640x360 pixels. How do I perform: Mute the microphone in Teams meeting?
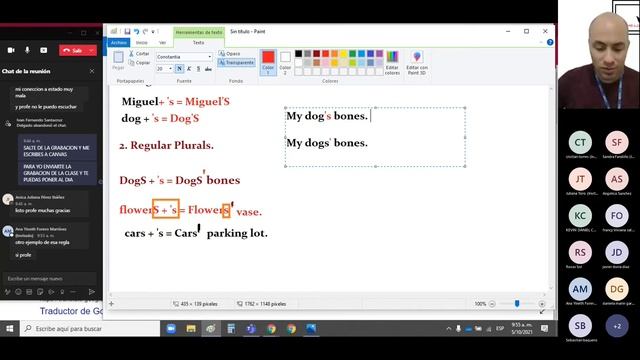click(27, 50)
